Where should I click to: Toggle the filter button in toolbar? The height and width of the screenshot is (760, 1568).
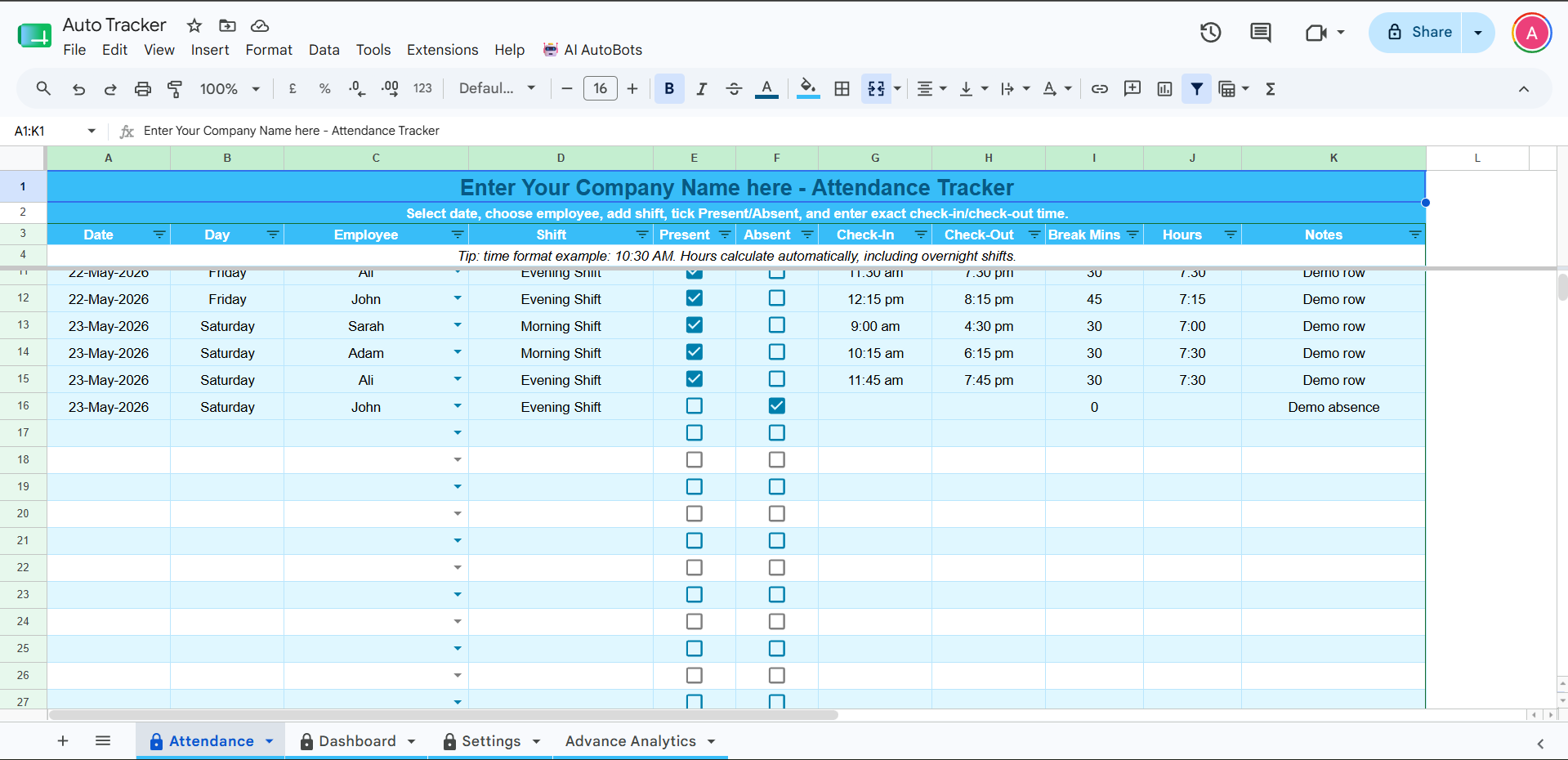tap(1196, 88)
